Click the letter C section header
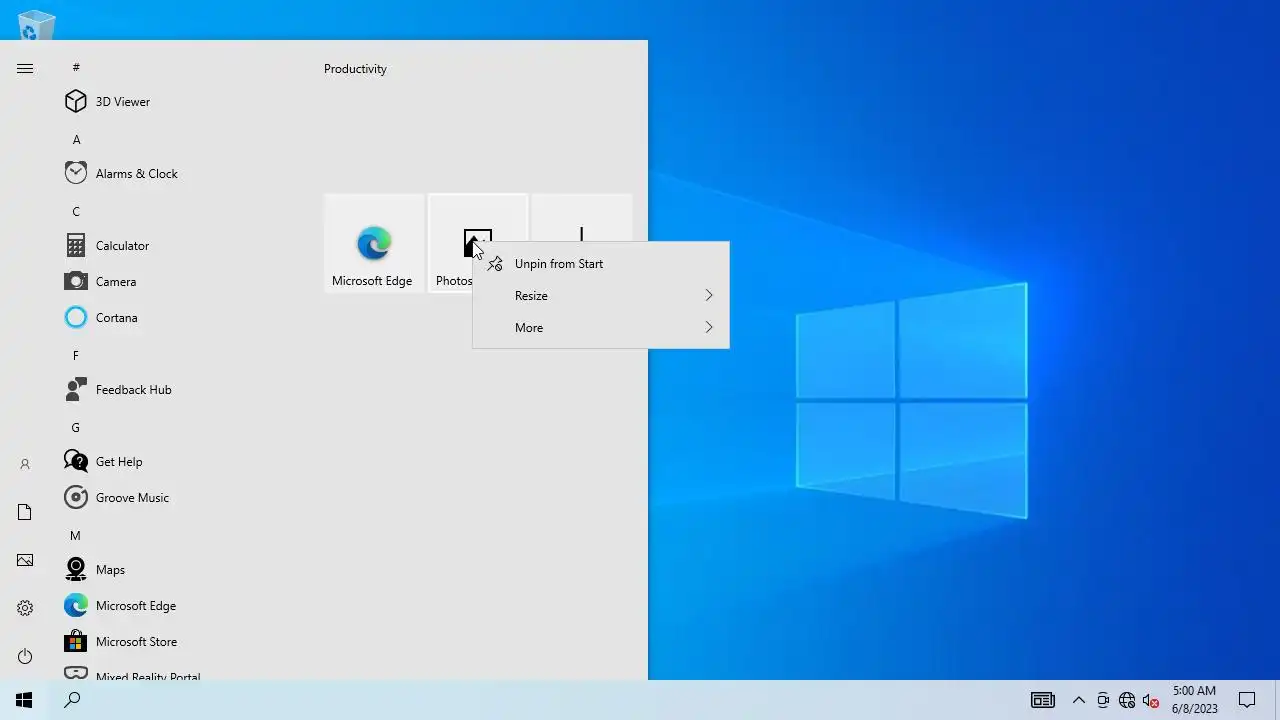This screenshot has width=1280, height=720. coord(76,212)
